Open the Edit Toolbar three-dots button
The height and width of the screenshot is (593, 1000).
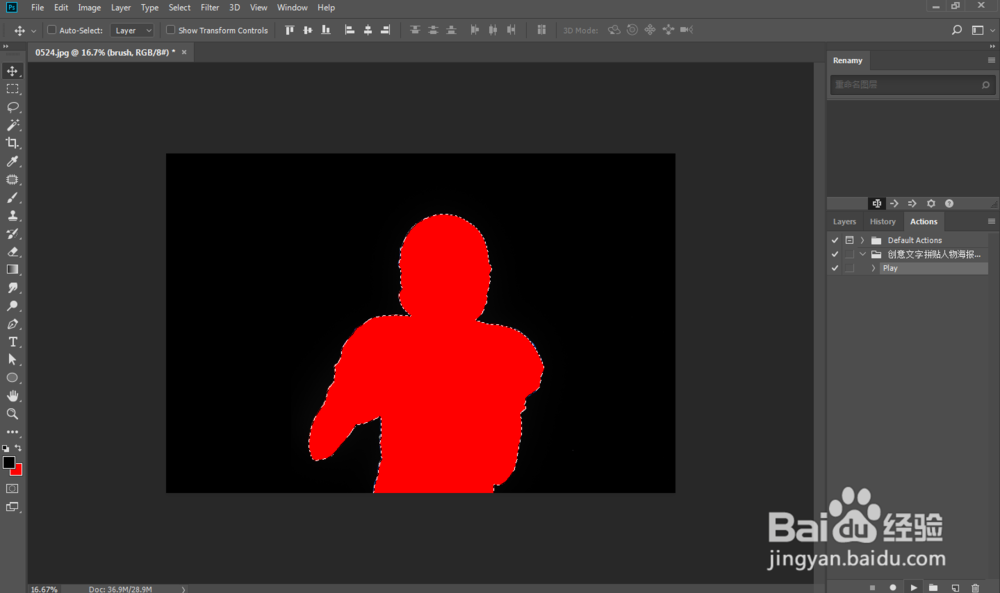pyautogui.click(x=12, y=432)
